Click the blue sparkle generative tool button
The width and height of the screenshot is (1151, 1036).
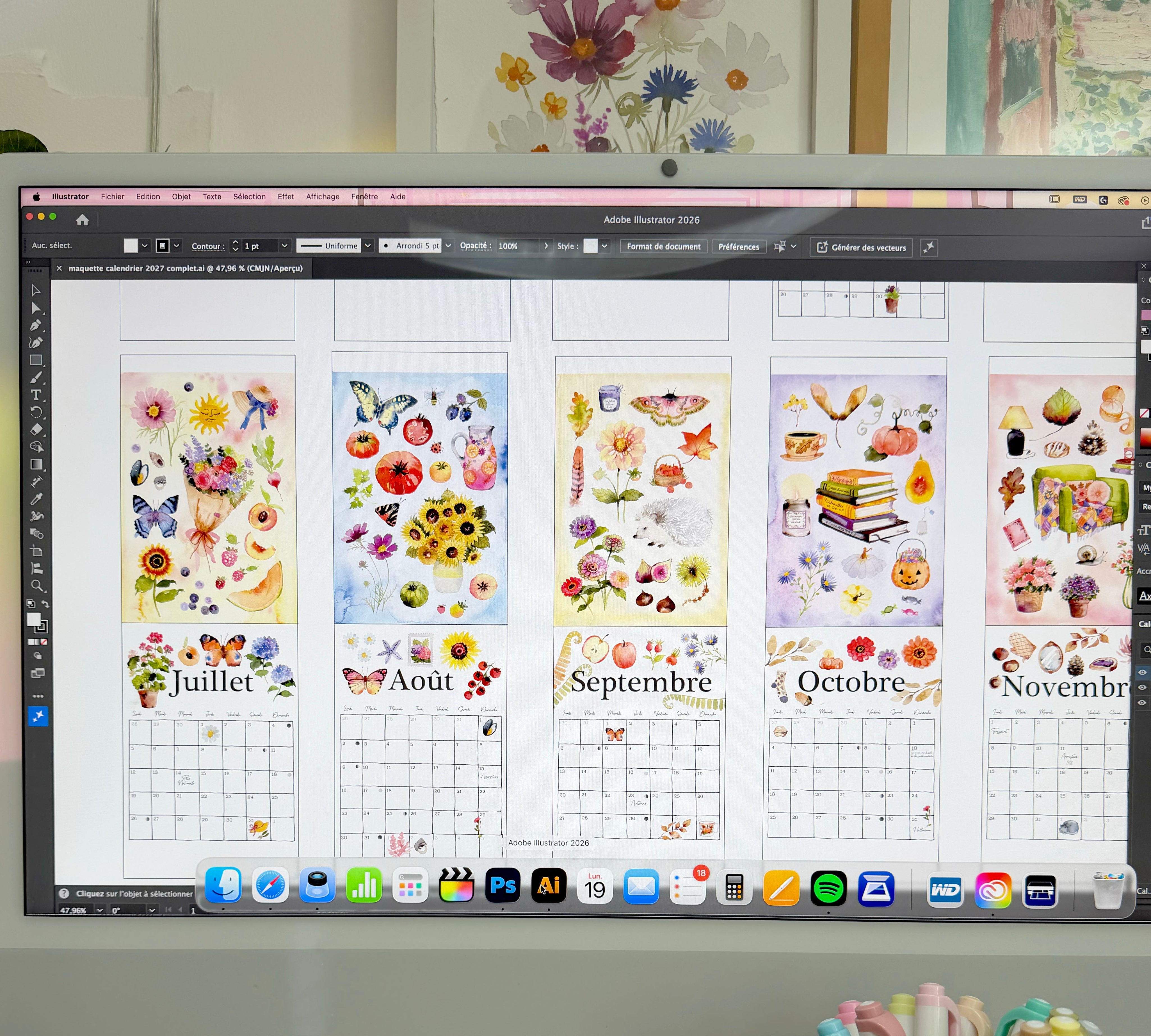(38, 716)
